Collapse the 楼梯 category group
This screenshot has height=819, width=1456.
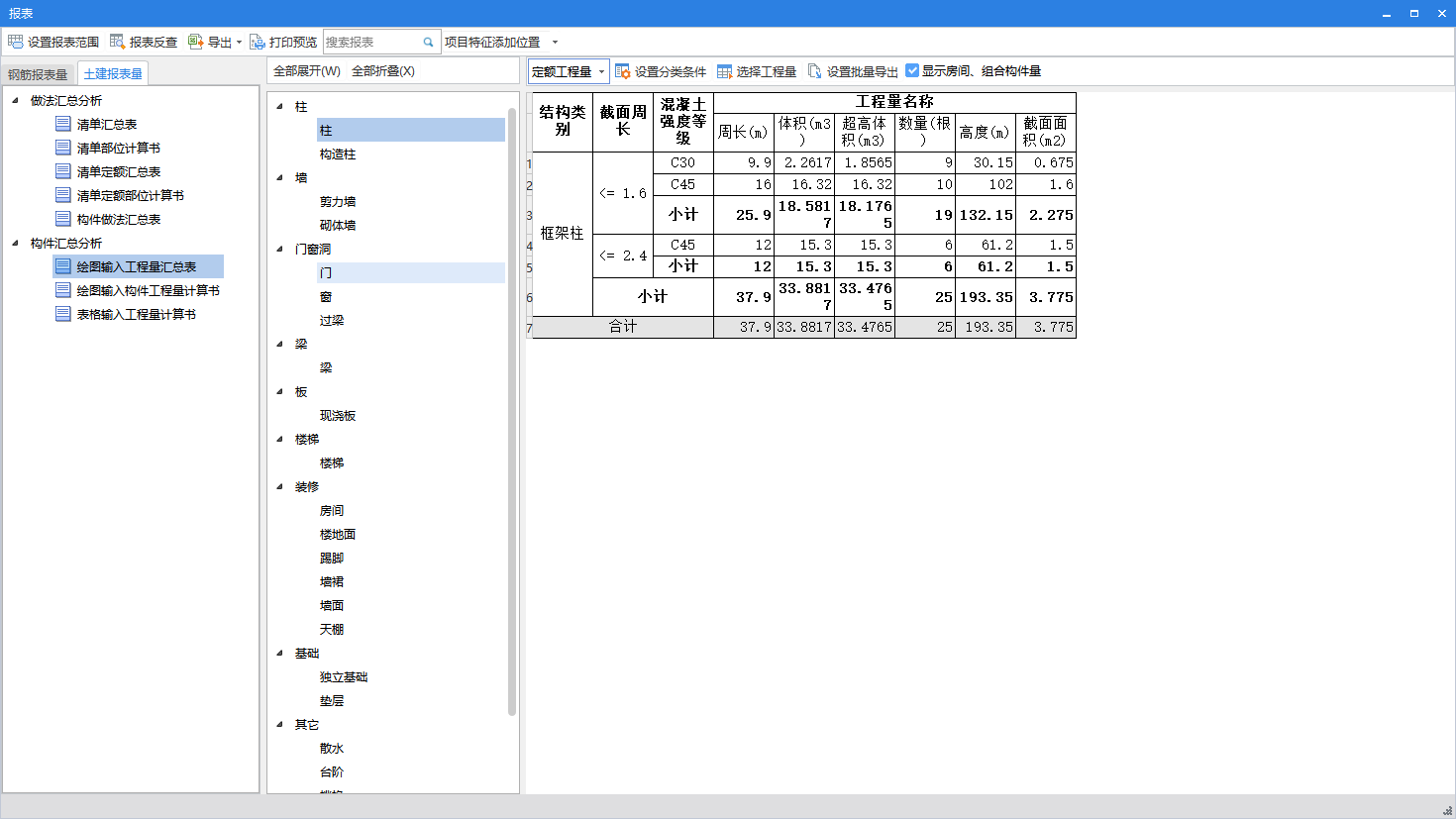tap(279, 439)
